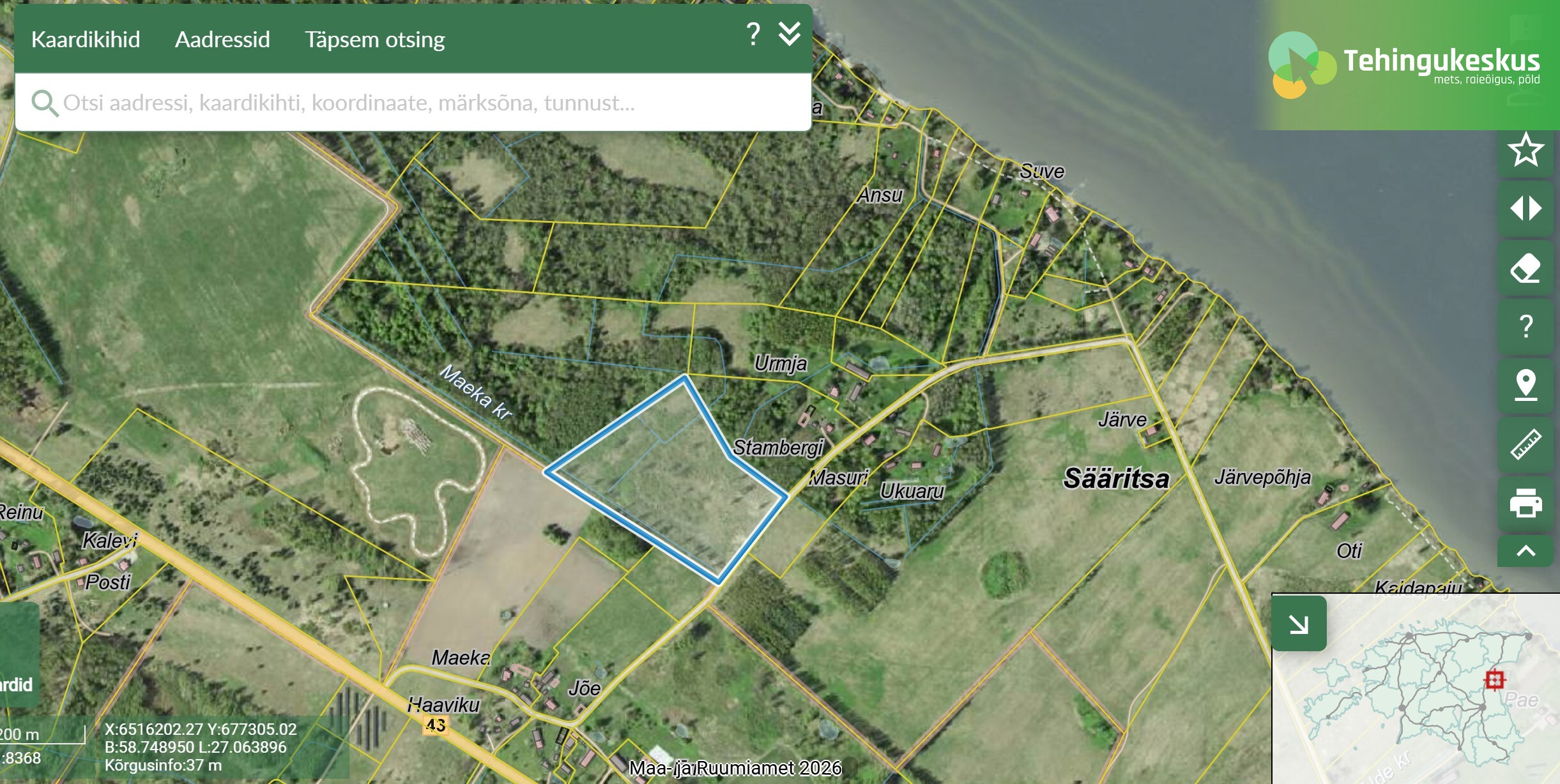Open the Kaardikihid tab

coord(86,40)
